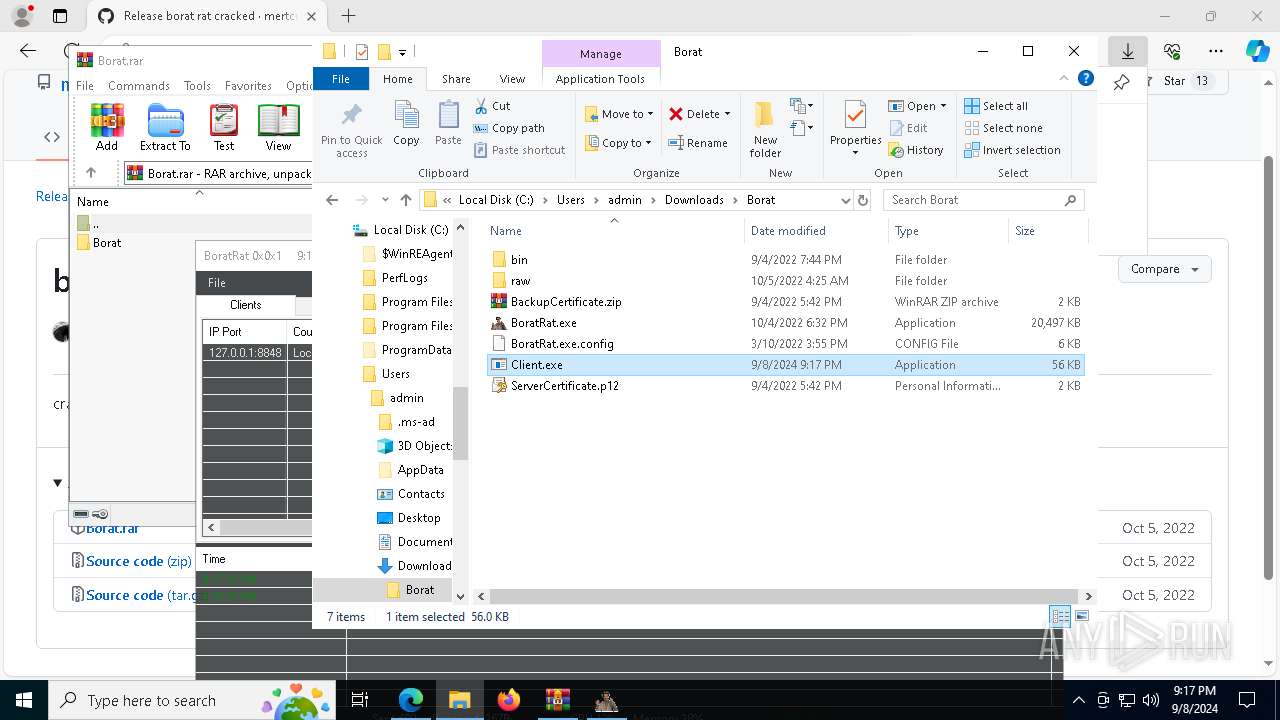This screenshot has height=720, width=1280.
Task: Open Application Tools tab
Action: coord(600,79)
